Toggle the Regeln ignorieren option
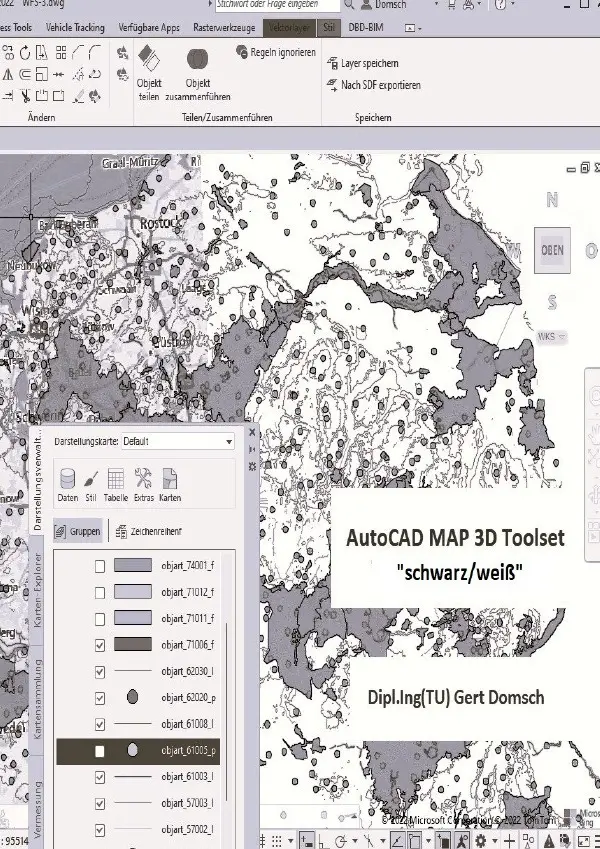The image size is (600, 849). (x=276, y=53)
